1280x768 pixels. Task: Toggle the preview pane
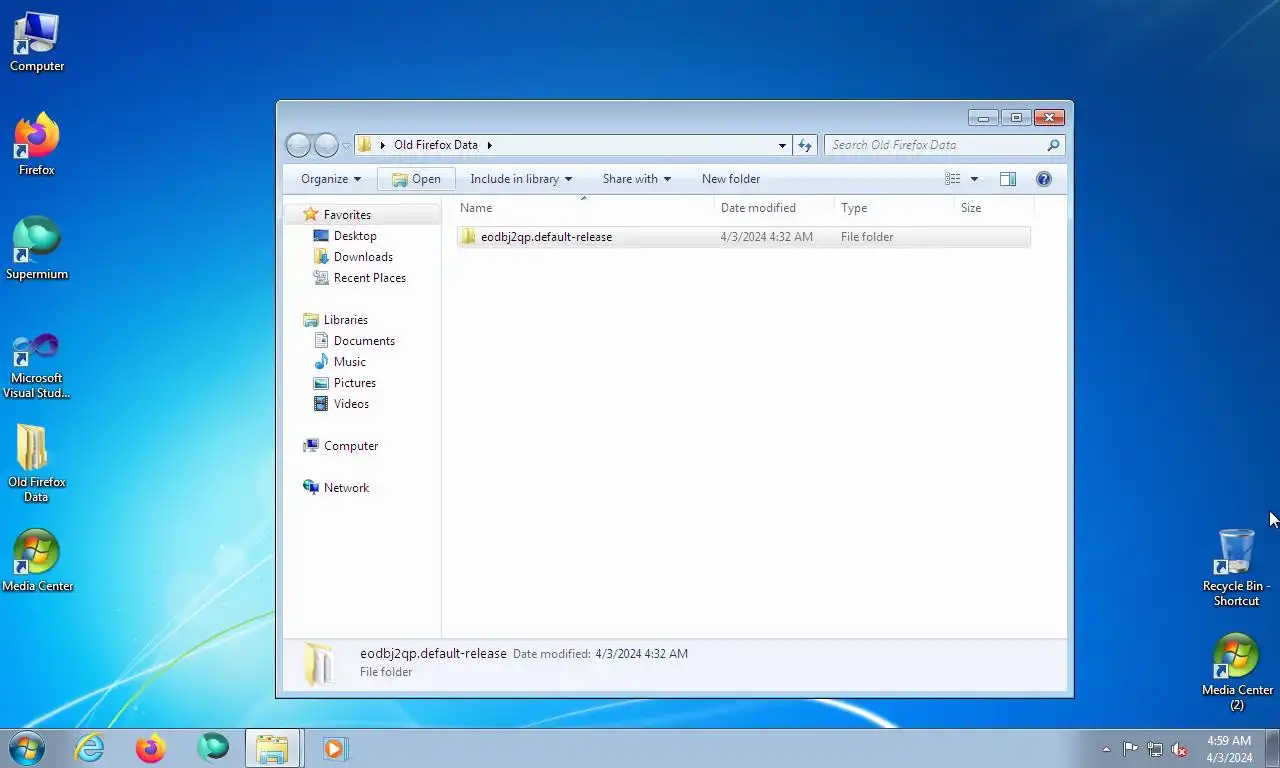click(x=1008, y=179)
